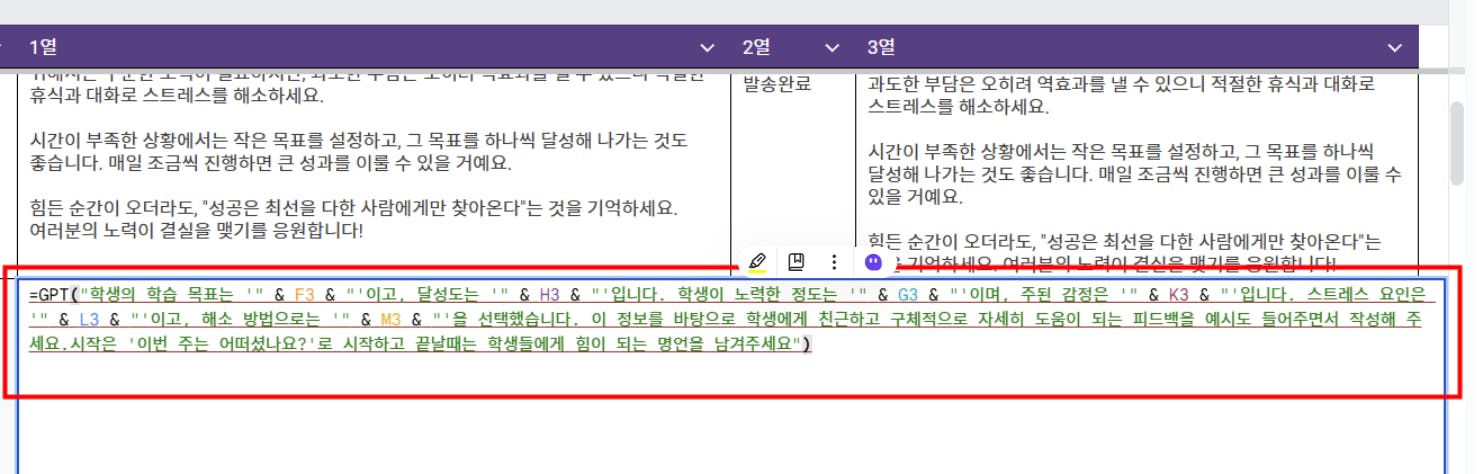
Task: Click column 1 line starting '시간이 부족한 상황에서는'
Action: [x=358, y=141]
